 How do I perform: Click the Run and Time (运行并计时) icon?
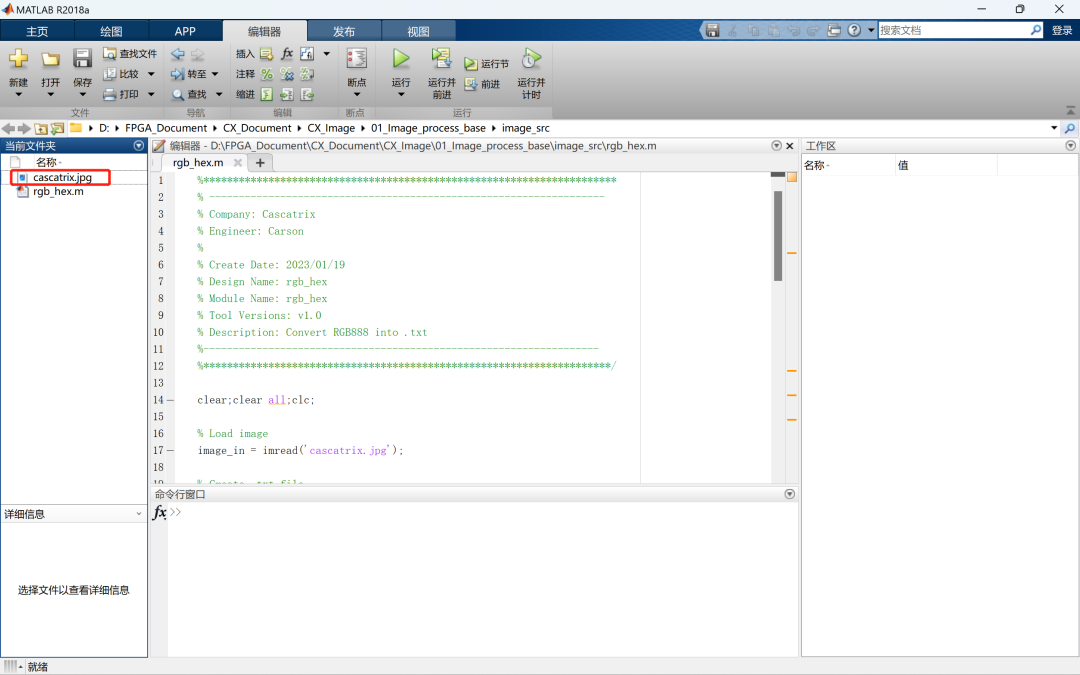point(531,59)
